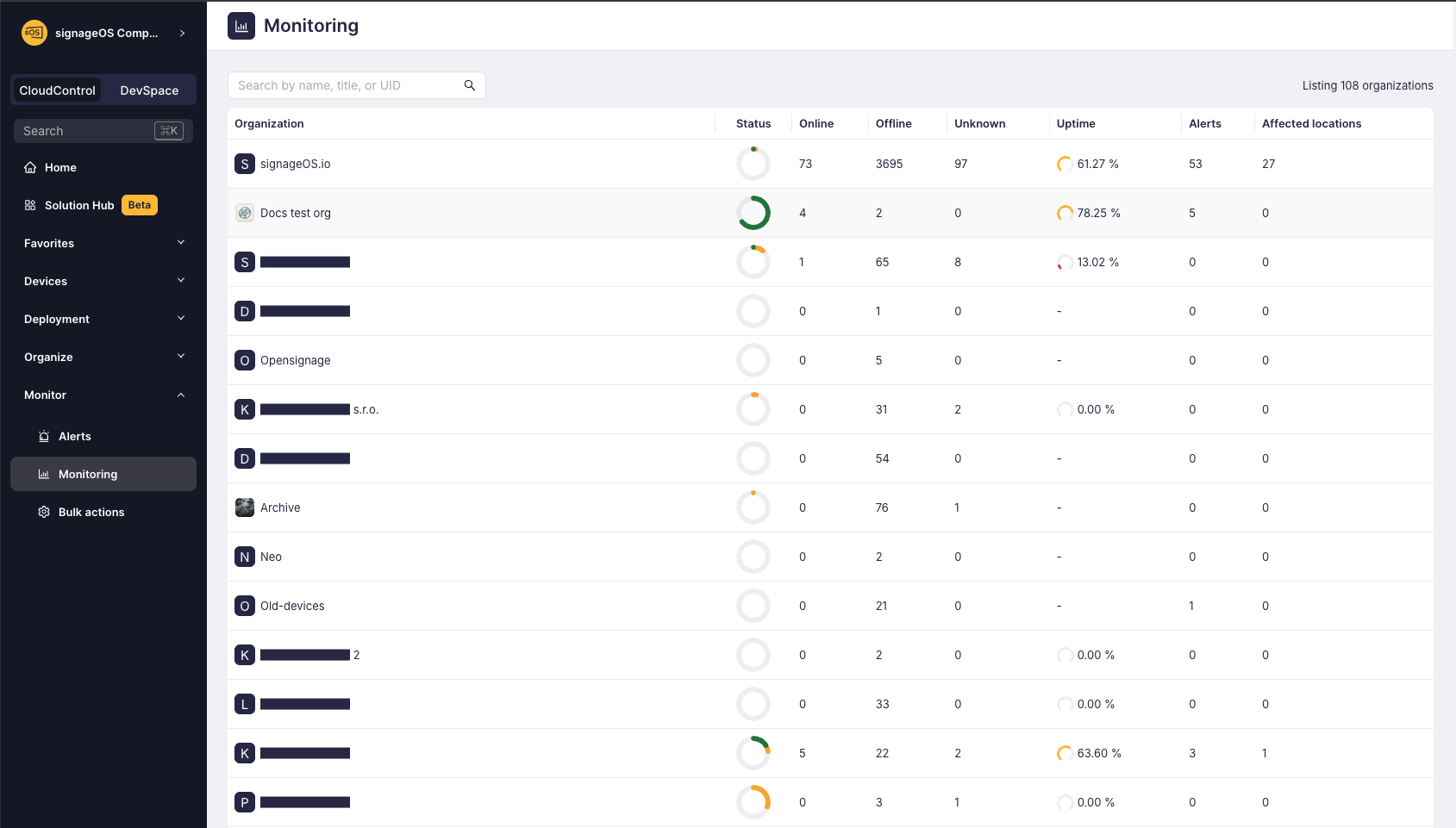Open the Opensignage organization
The image size is (1456, 828).
pyautogui.click(x=295, y=360)
